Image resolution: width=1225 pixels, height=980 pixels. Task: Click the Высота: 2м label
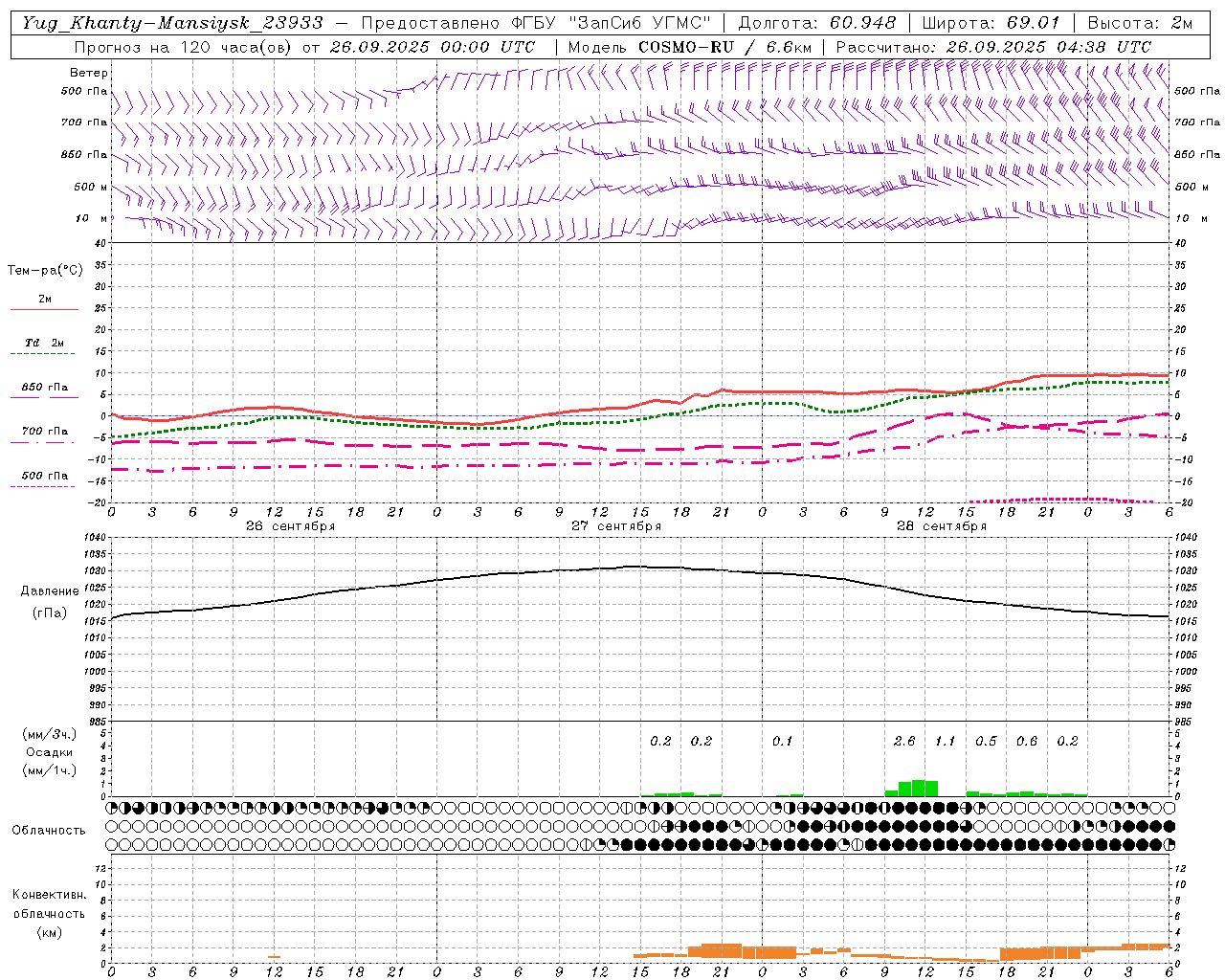1140,23
